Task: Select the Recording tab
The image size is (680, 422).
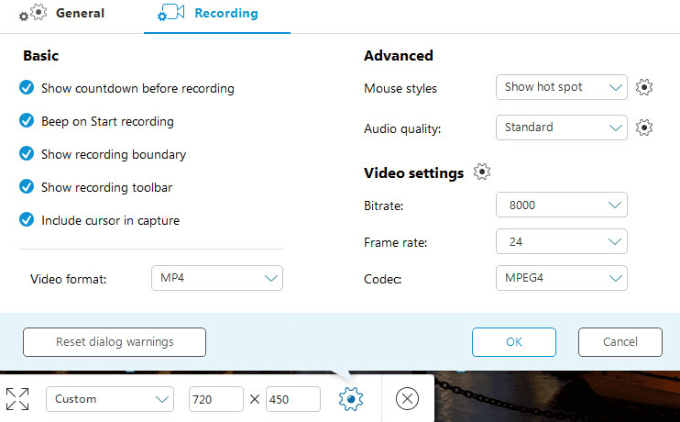Action: pyautogui.click(x=216, y=14)
